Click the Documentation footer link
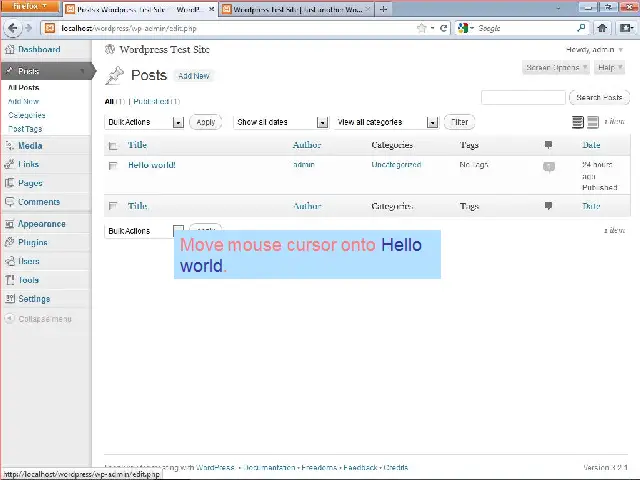Viewport: 640px width, 480px height. tap(269, 467)
